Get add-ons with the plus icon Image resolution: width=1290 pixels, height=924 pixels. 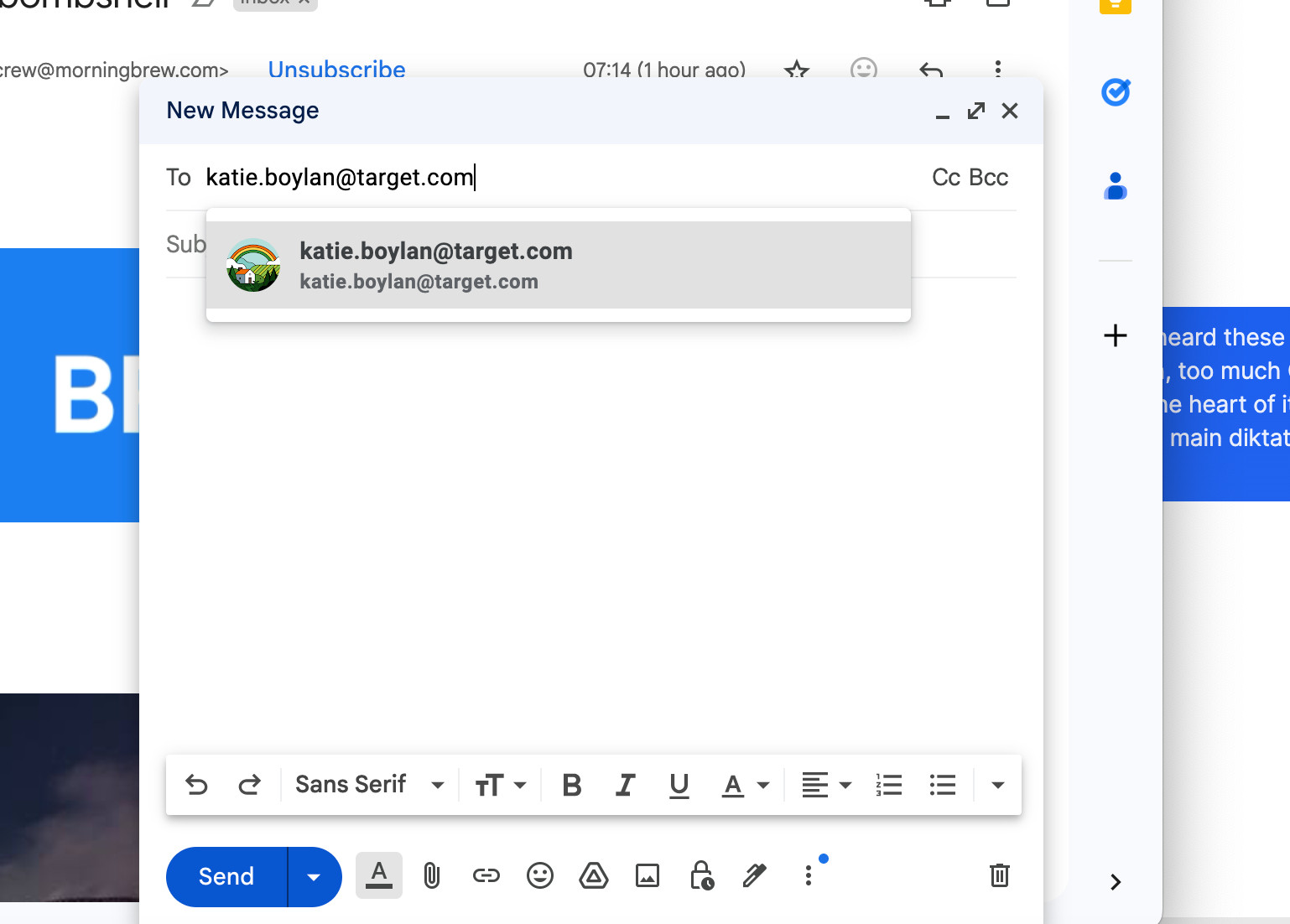(x=1116, y=335)
